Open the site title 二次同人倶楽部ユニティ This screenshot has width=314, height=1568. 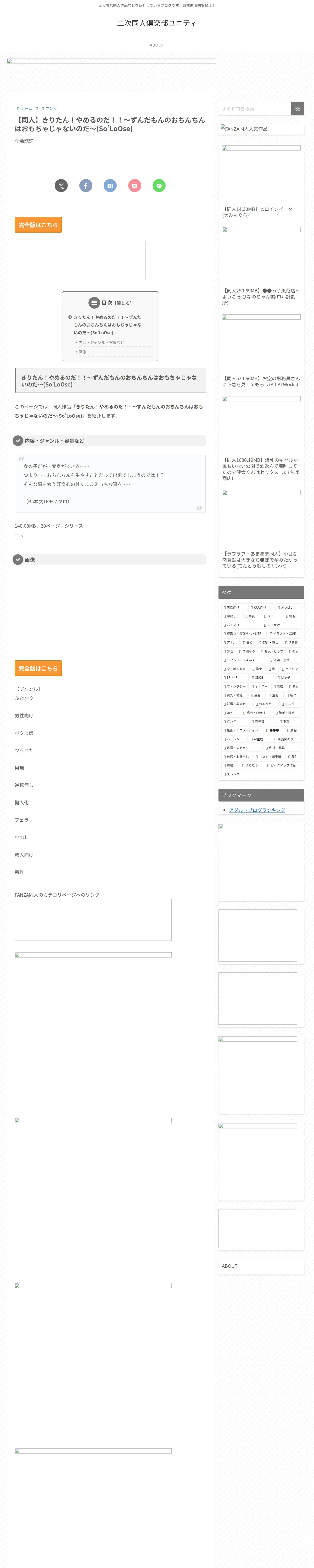tap(157, 23)
